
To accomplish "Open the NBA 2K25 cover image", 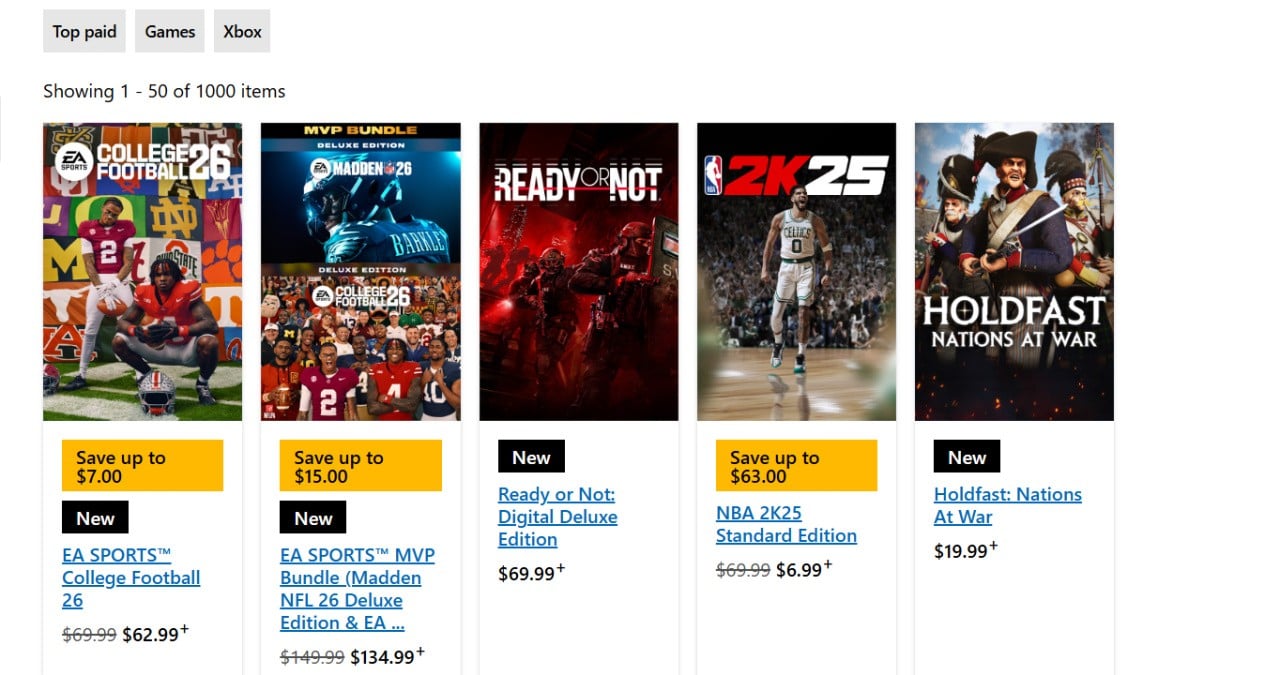I will click(x=797, y=271).
